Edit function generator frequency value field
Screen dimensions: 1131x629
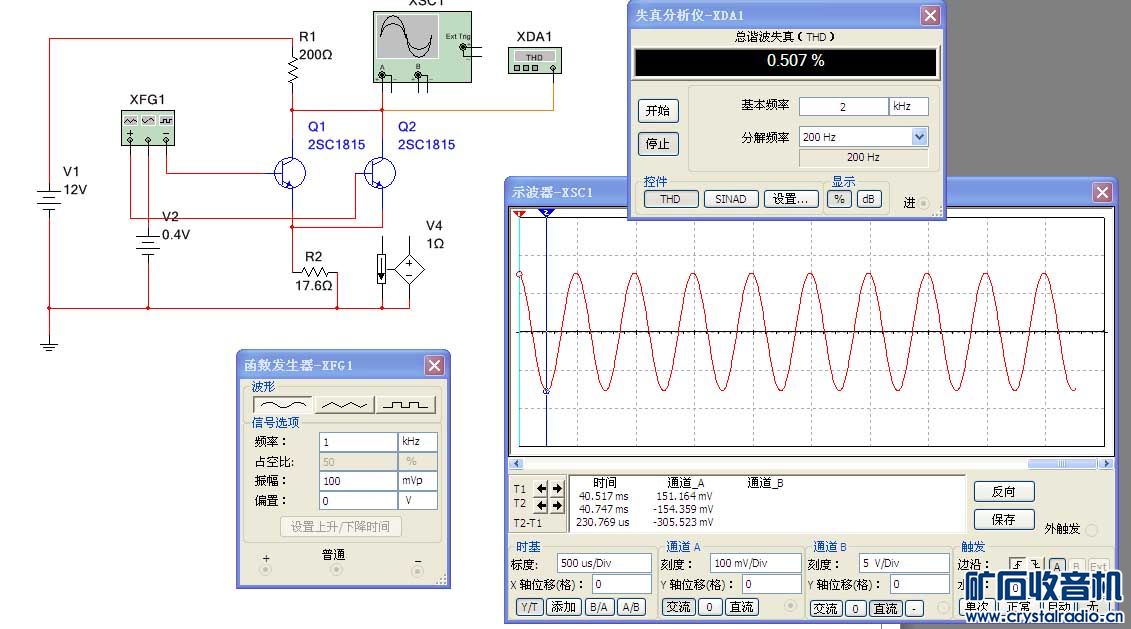click(x=358, y=441)
